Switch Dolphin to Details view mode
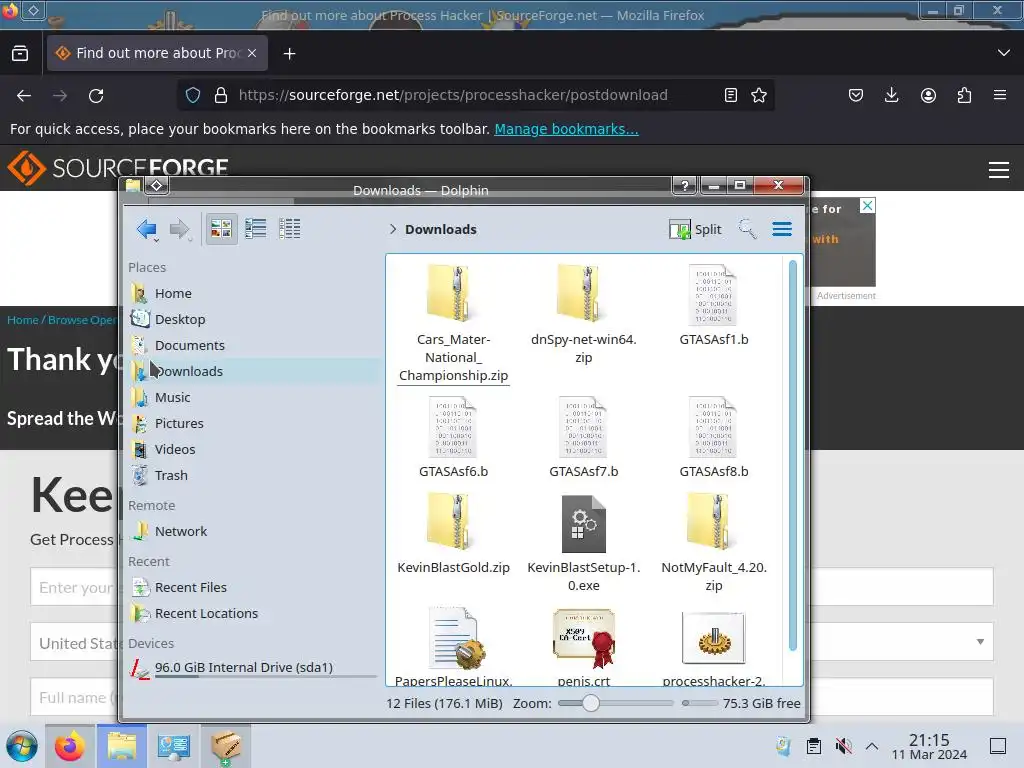 click(289, 229)
